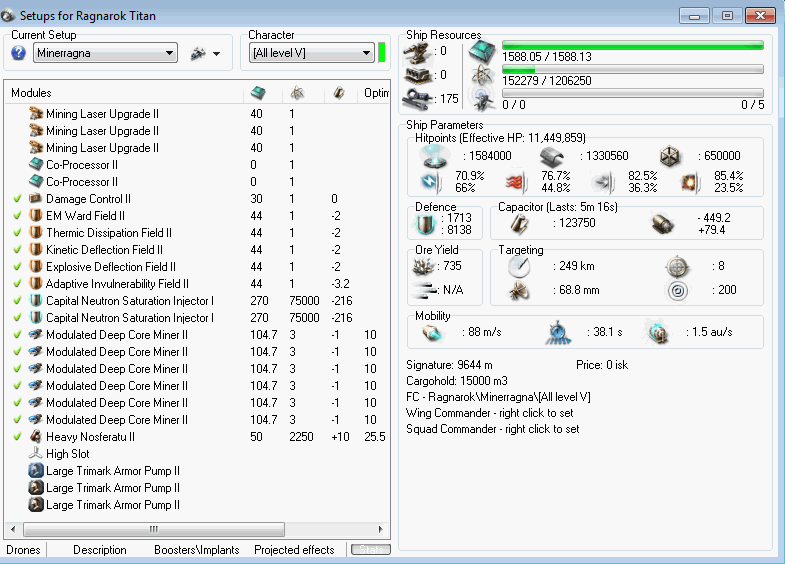This screenshot has width=785, height=564.
Task: Click the scan resolution icon showing 68.8 mm
Action: (x=519, y=290)
